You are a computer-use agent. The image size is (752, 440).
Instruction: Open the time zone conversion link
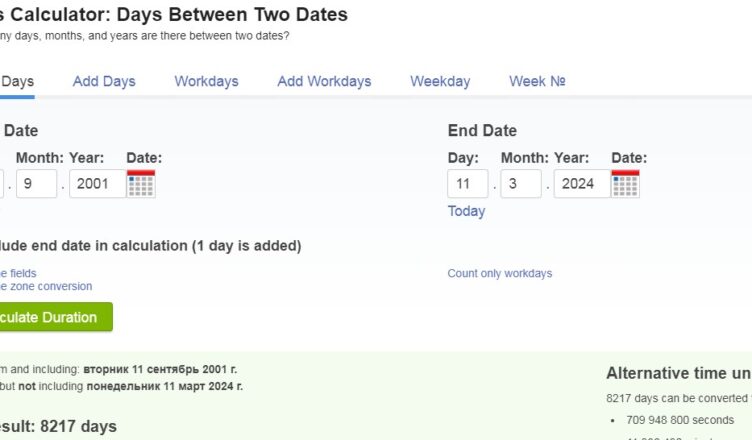(46, 286)
